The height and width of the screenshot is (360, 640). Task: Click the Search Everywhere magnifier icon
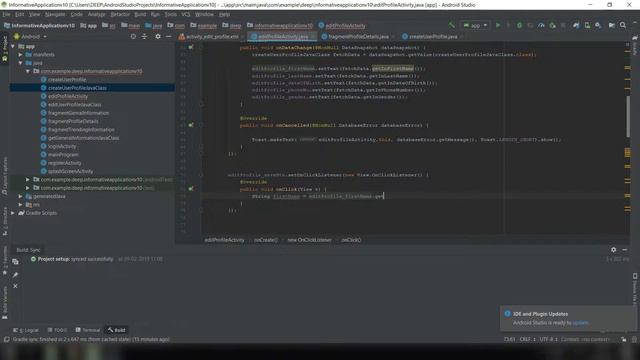point(623,25)
